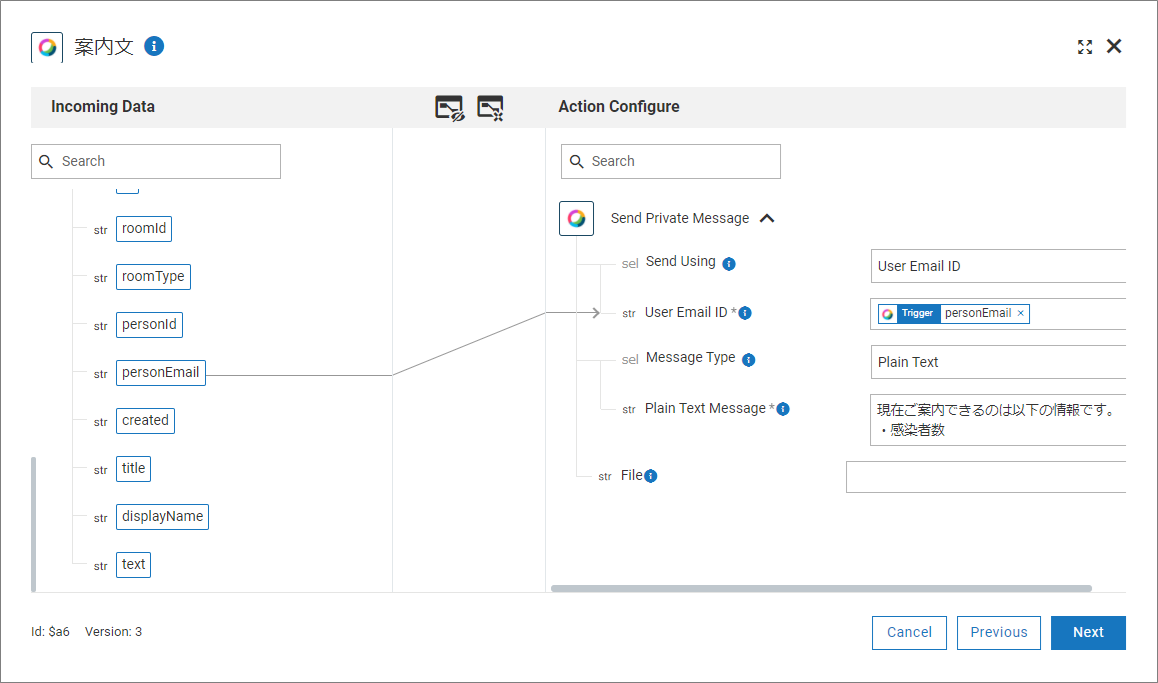The height and width of the screenshot is (683, 1158).
Task: Open the User Email ID info tooltip icon
Action: click(745, 313)
